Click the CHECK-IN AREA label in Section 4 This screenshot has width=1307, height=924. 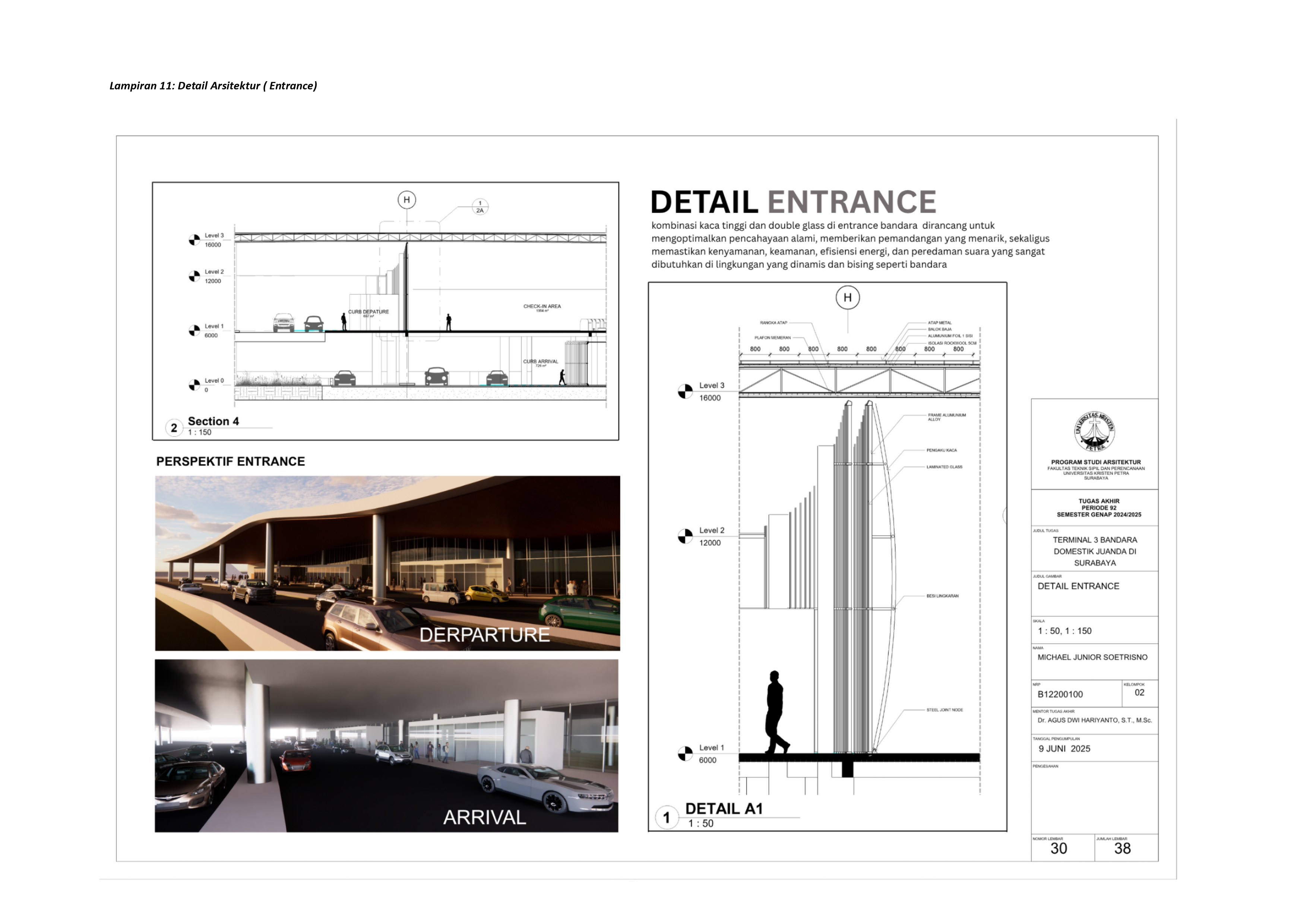(542, 307)
